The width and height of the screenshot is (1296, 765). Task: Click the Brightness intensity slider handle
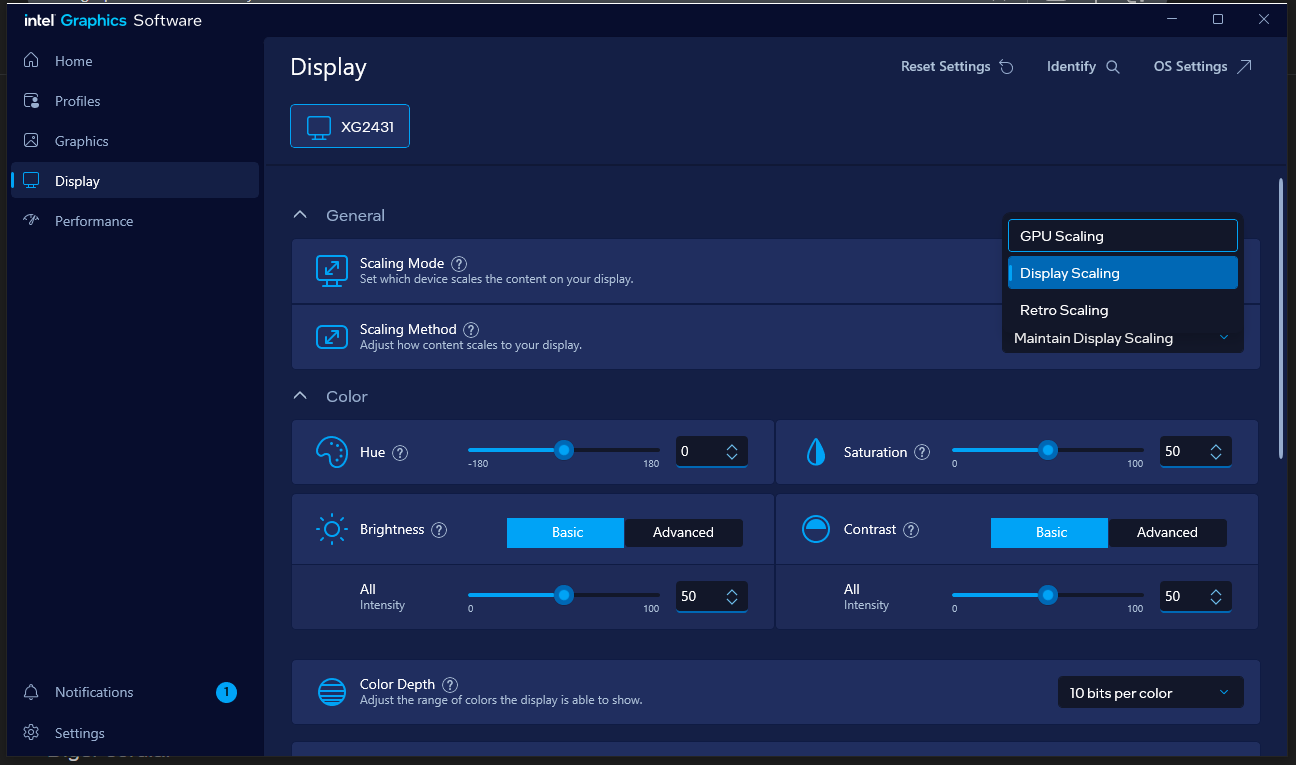click(564, 596)
